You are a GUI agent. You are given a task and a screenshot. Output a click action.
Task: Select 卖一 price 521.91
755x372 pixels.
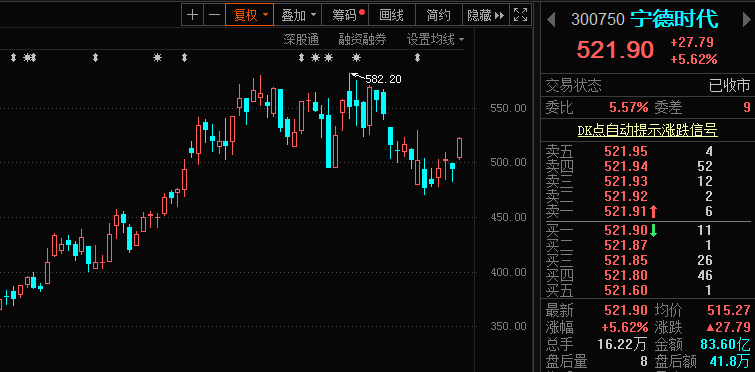626,211
